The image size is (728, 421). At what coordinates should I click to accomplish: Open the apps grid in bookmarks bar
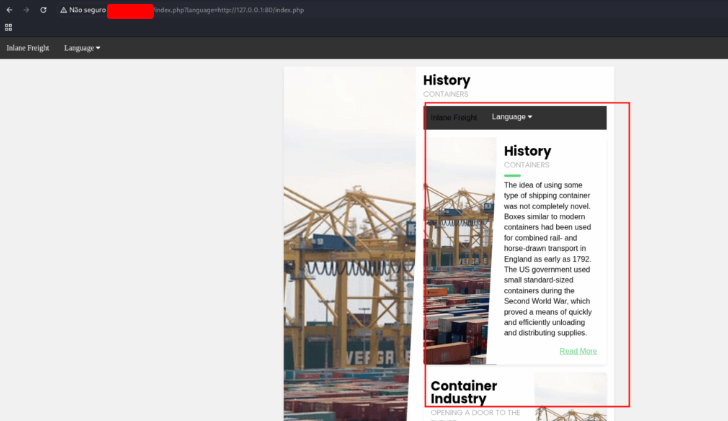pyautogui.click(x=9, y=27)
